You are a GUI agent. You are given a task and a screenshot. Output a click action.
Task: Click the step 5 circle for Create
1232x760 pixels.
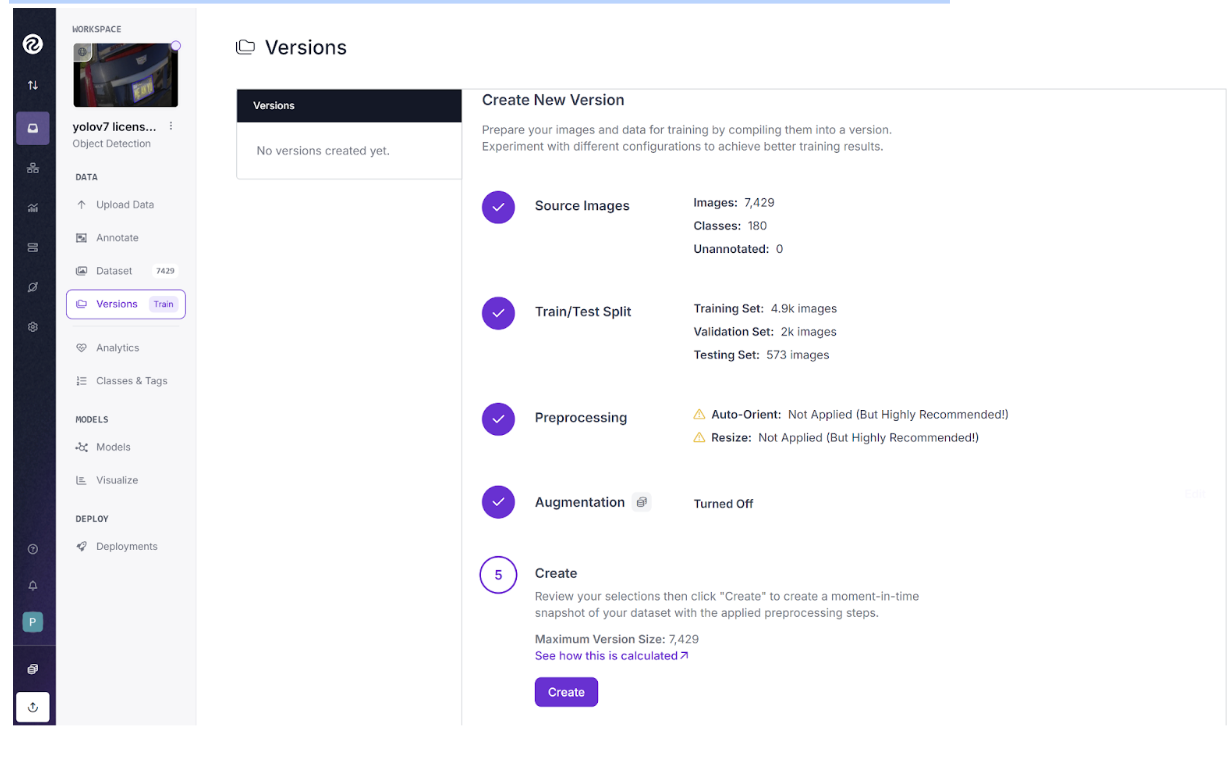498,575
